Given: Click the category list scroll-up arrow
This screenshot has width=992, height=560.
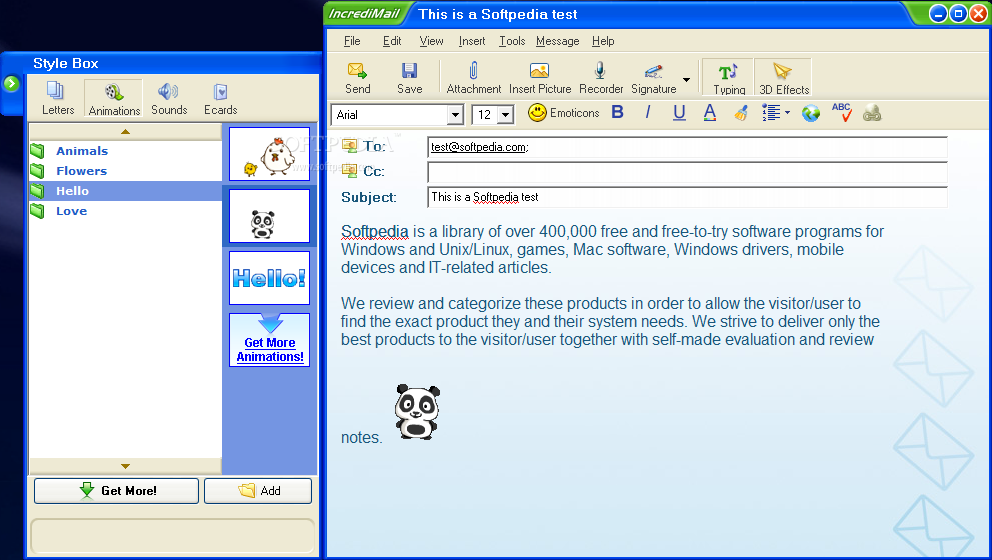Looking at the screenshot, I should (x=125, y=132).
